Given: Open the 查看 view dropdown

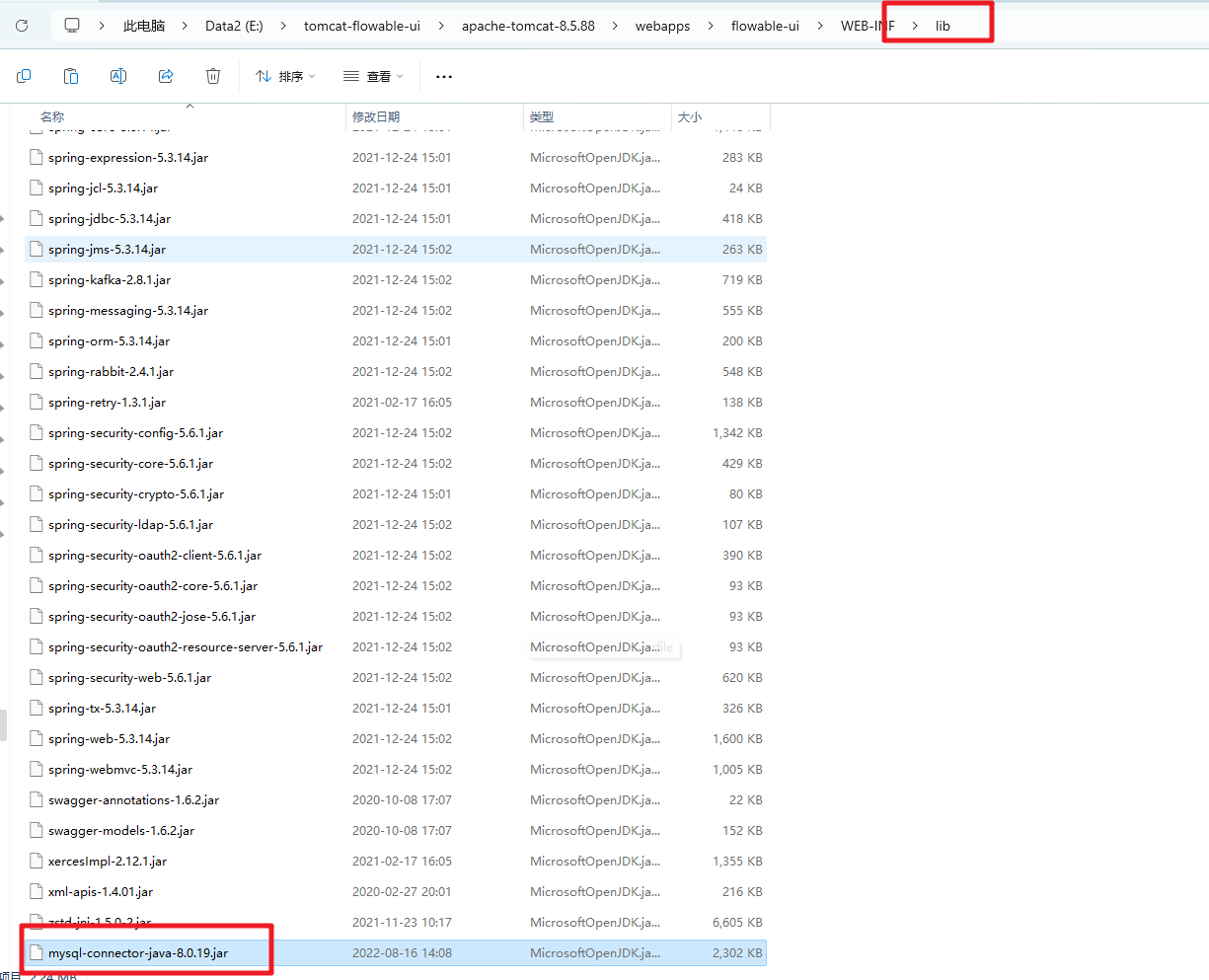Looking at the screenshot, I should coord(373,76).
